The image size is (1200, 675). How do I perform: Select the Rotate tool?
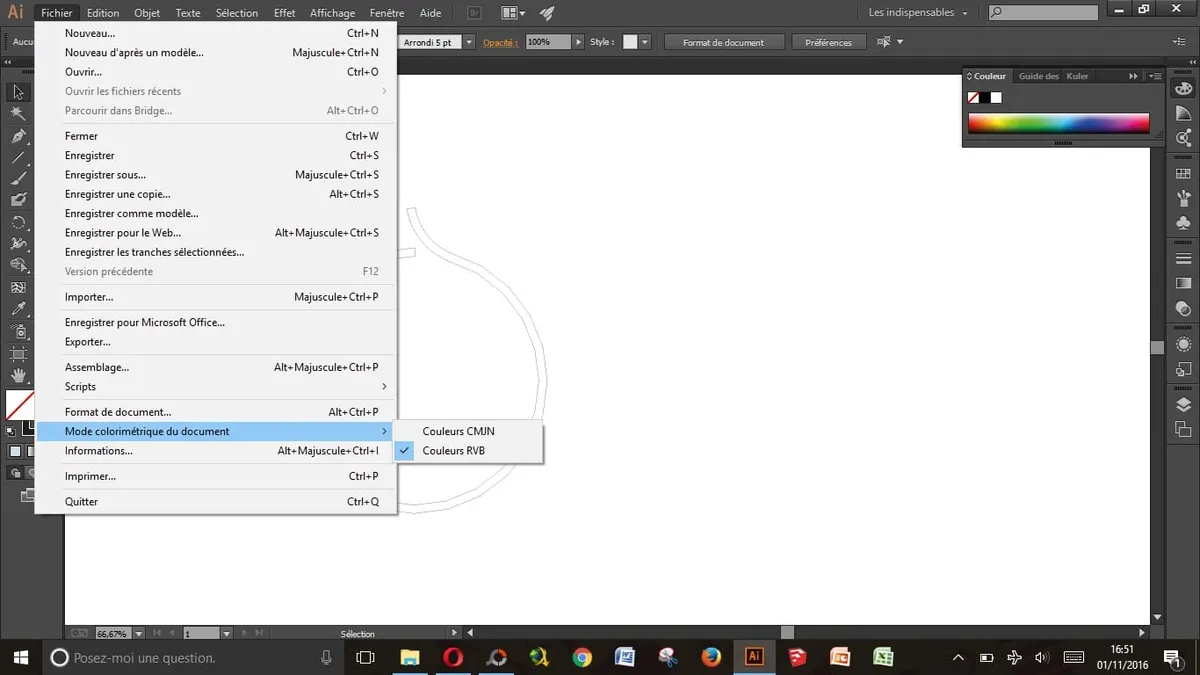point(18,222)
